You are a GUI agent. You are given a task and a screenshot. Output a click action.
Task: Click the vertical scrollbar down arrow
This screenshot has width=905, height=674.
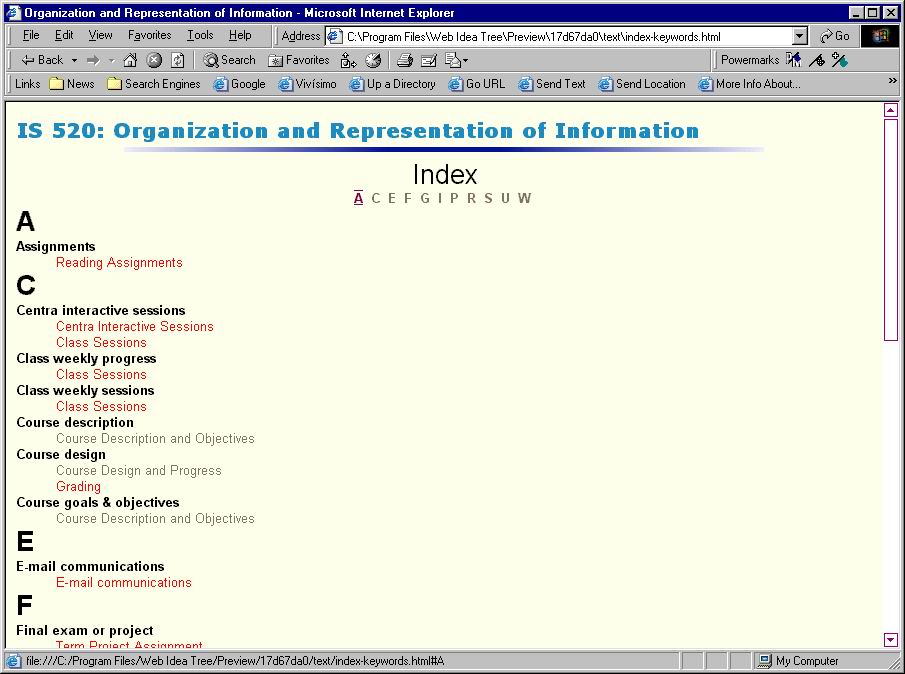point(891,640)
